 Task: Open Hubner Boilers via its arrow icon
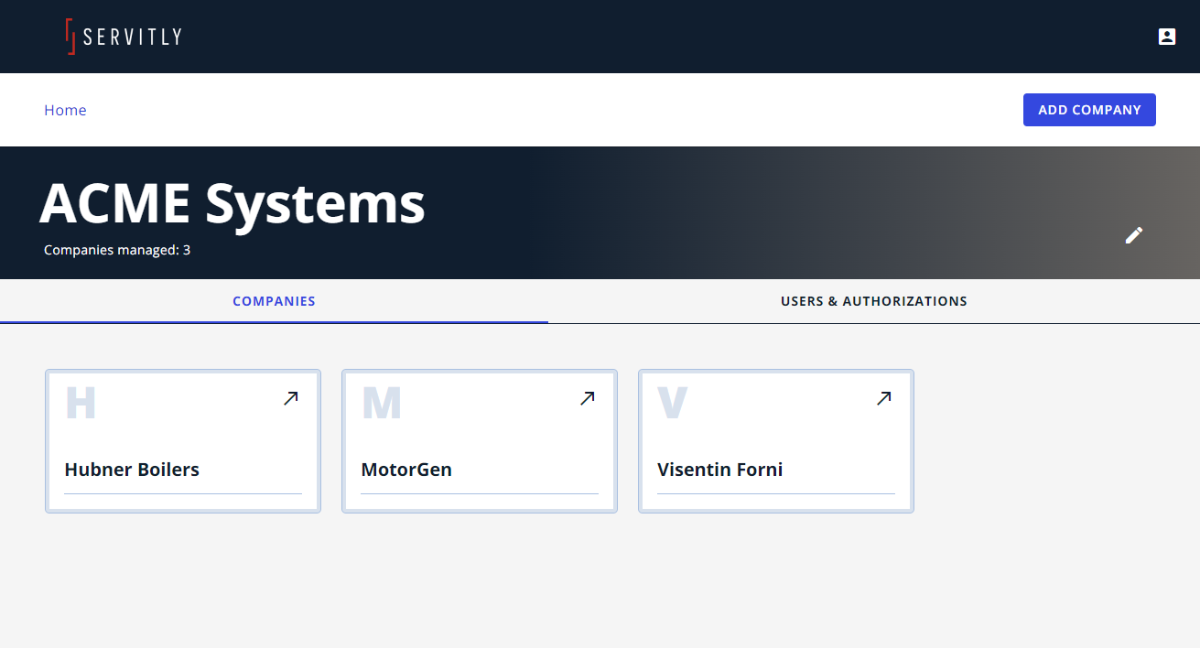[290, 398]
